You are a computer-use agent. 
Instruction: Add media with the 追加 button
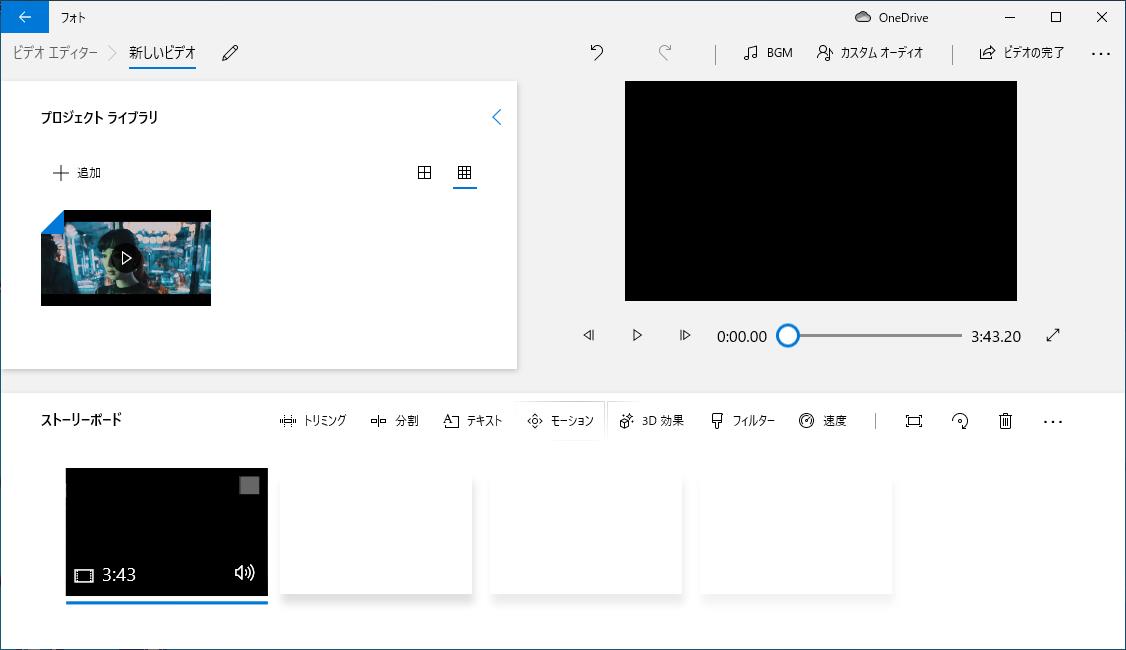coord(77,172)
